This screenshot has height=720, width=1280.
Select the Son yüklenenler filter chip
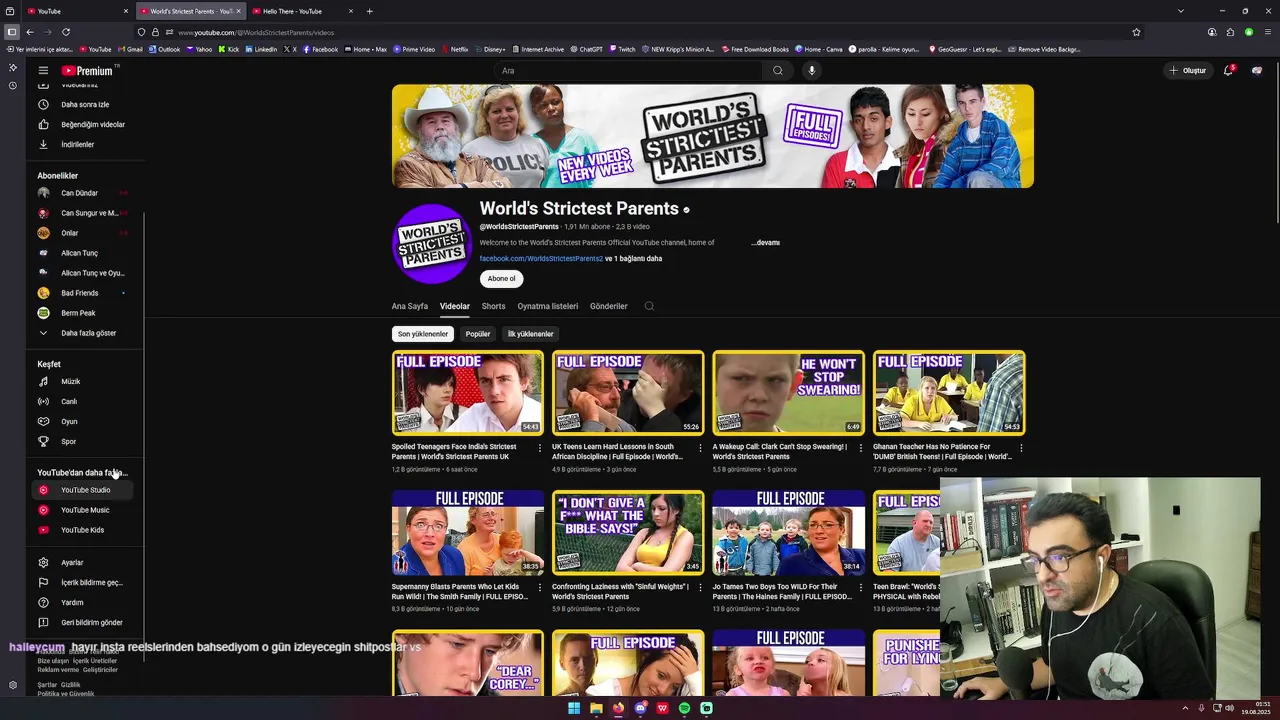(423, 334)
